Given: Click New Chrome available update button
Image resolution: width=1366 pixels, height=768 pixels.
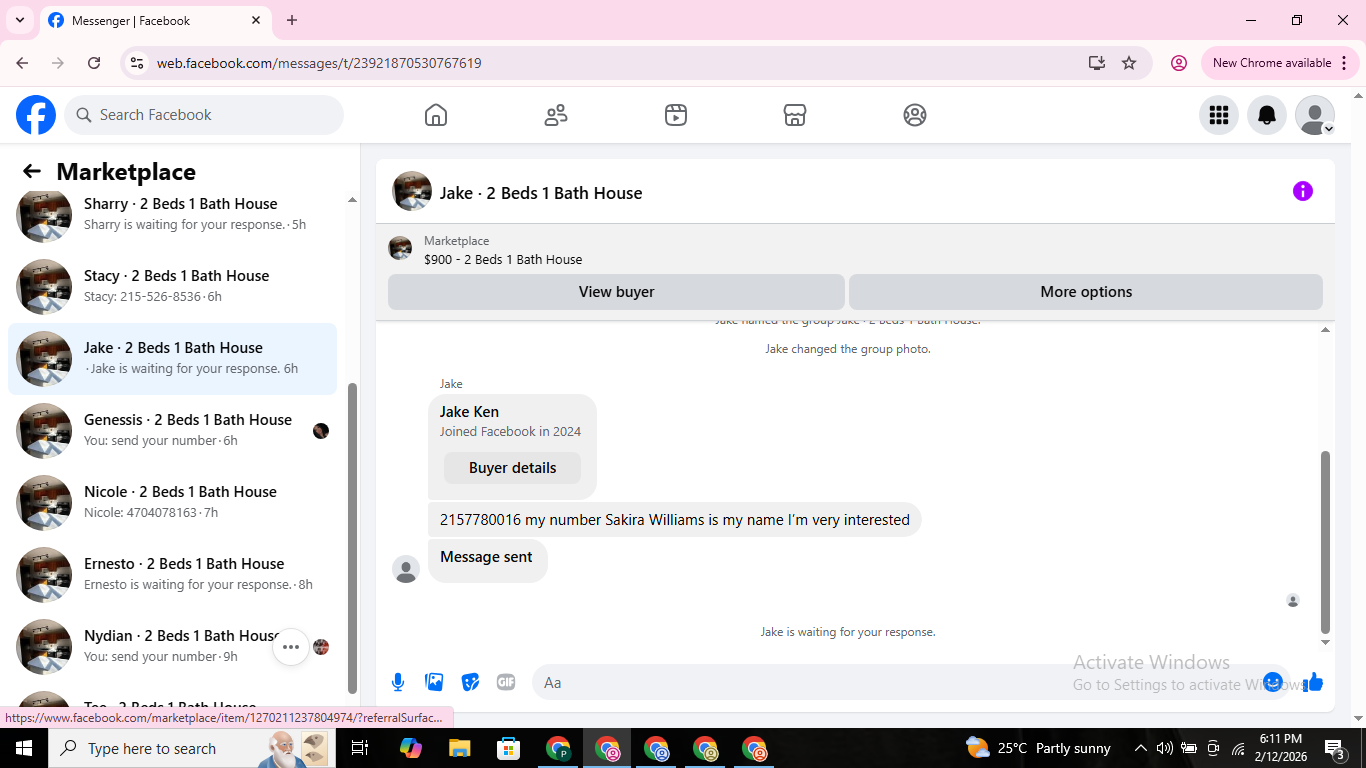Looking at the screenshot, I should [1280, 63].
